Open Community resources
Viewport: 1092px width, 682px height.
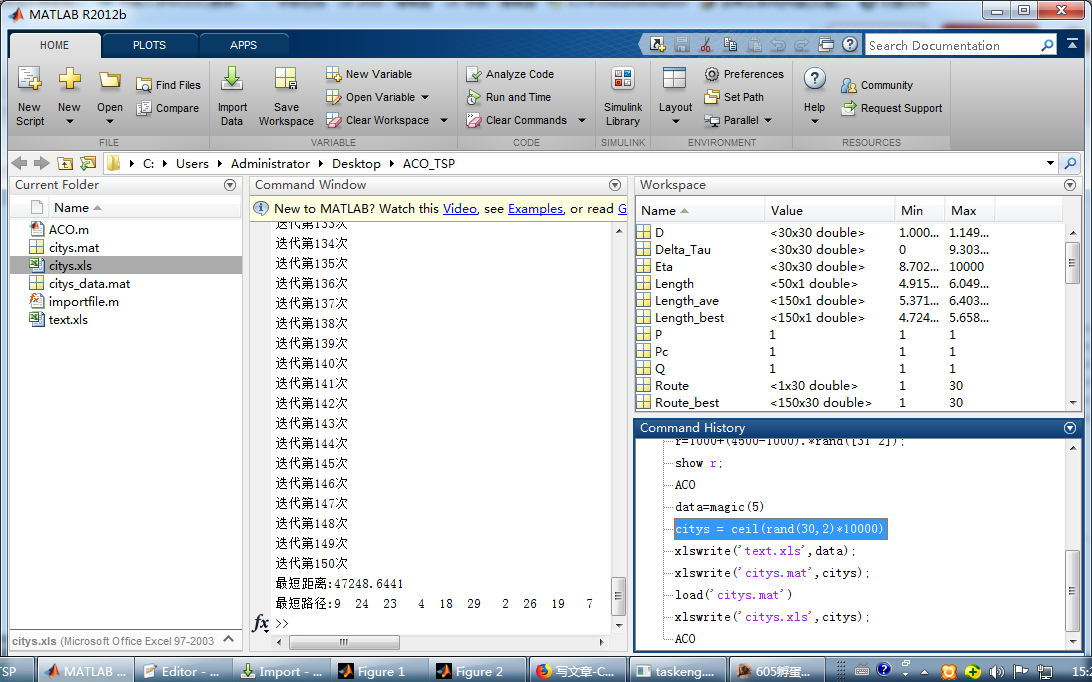[877, 85]
